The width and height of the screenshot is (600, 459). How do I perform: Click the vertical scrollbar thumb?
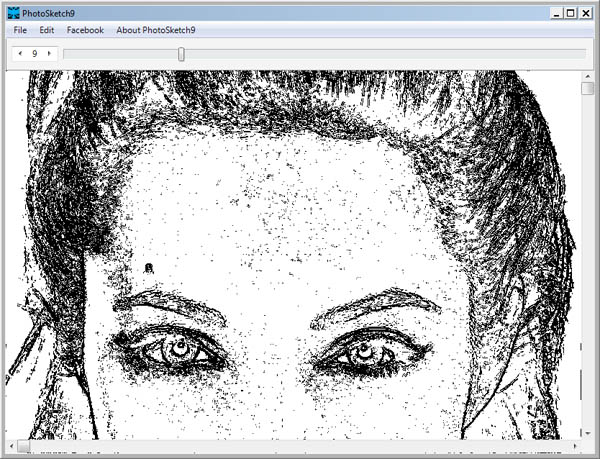[x=587, y=88]
